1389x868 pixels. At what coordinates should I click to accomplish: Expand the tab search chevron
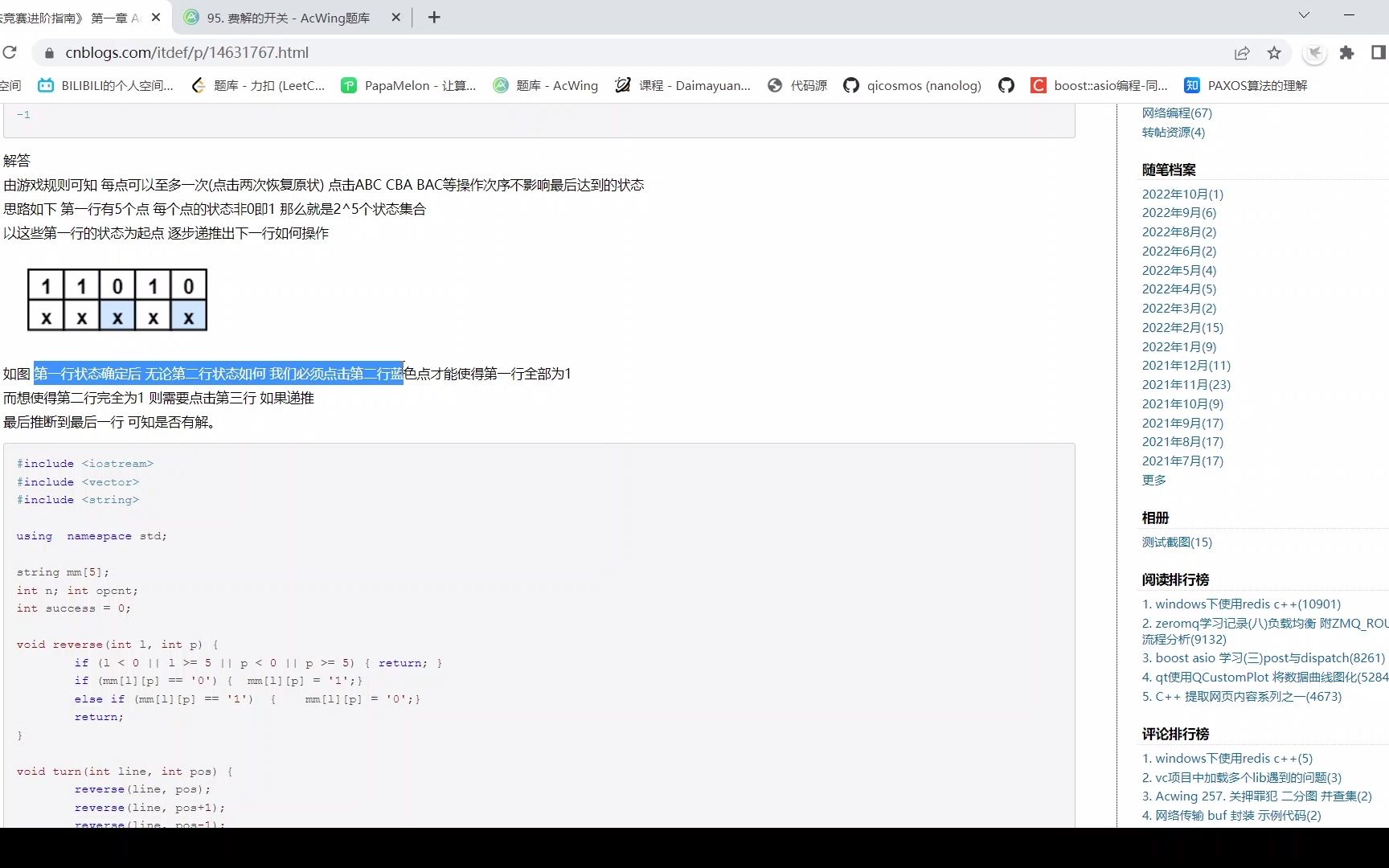coord(1304,14)
